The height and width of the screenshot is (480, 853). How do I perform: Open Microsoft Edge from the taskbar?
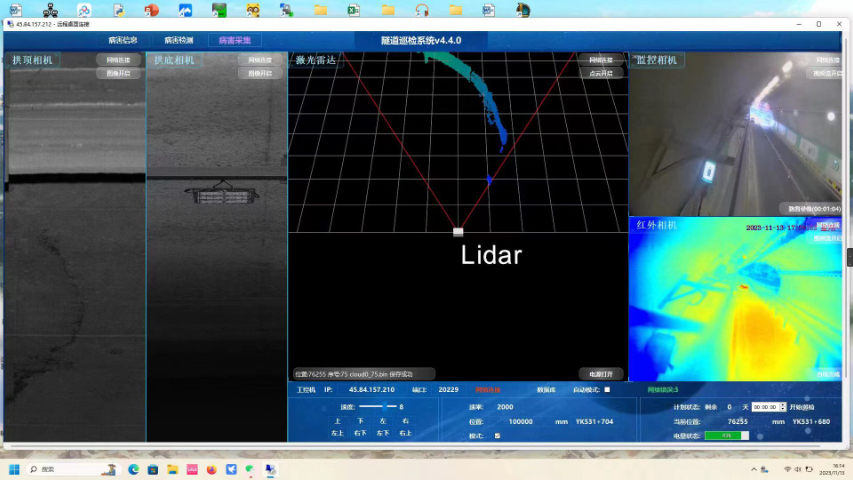[x=133, y=469]
